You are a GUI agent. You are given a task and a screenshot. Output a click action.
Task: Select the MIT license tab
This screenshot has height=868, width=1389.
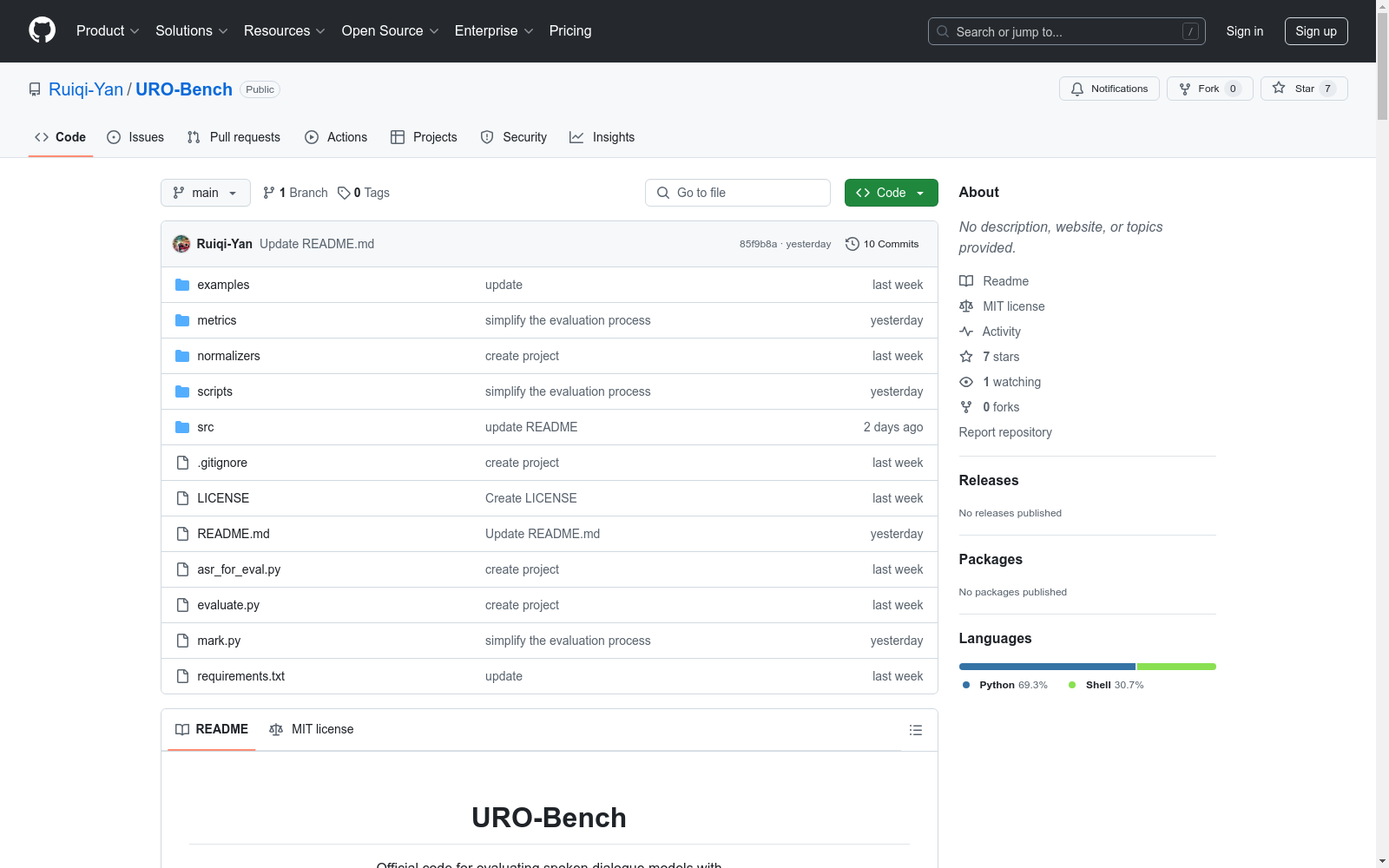[312, 729]
